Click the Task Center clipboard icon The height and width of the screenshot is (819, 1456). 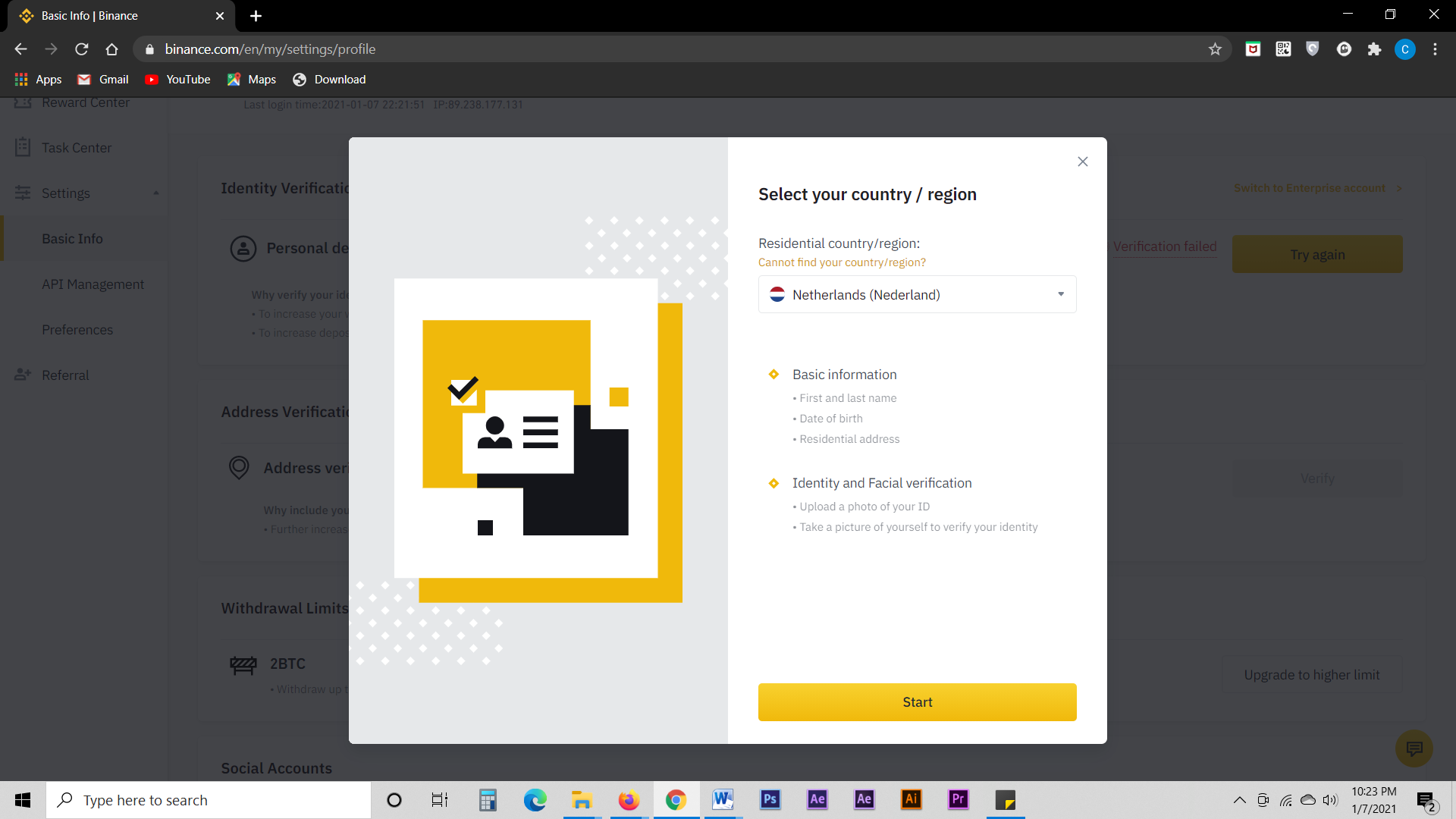click(x=23, y=147)
